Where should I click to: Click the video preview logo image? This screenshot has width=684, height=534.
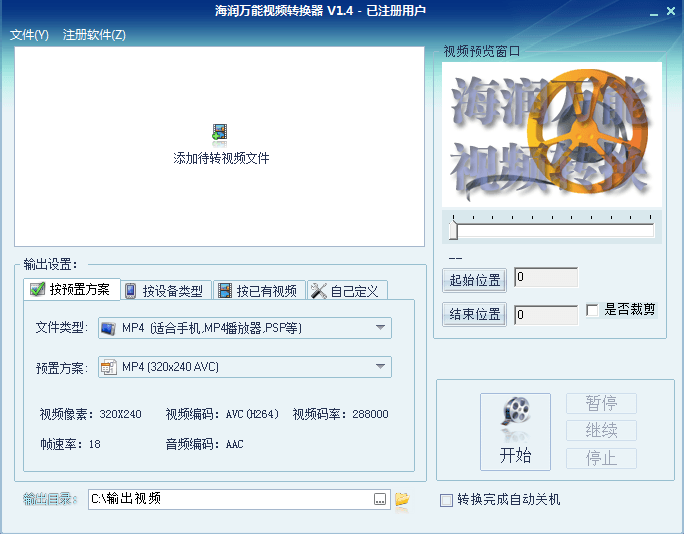[552, 134]
